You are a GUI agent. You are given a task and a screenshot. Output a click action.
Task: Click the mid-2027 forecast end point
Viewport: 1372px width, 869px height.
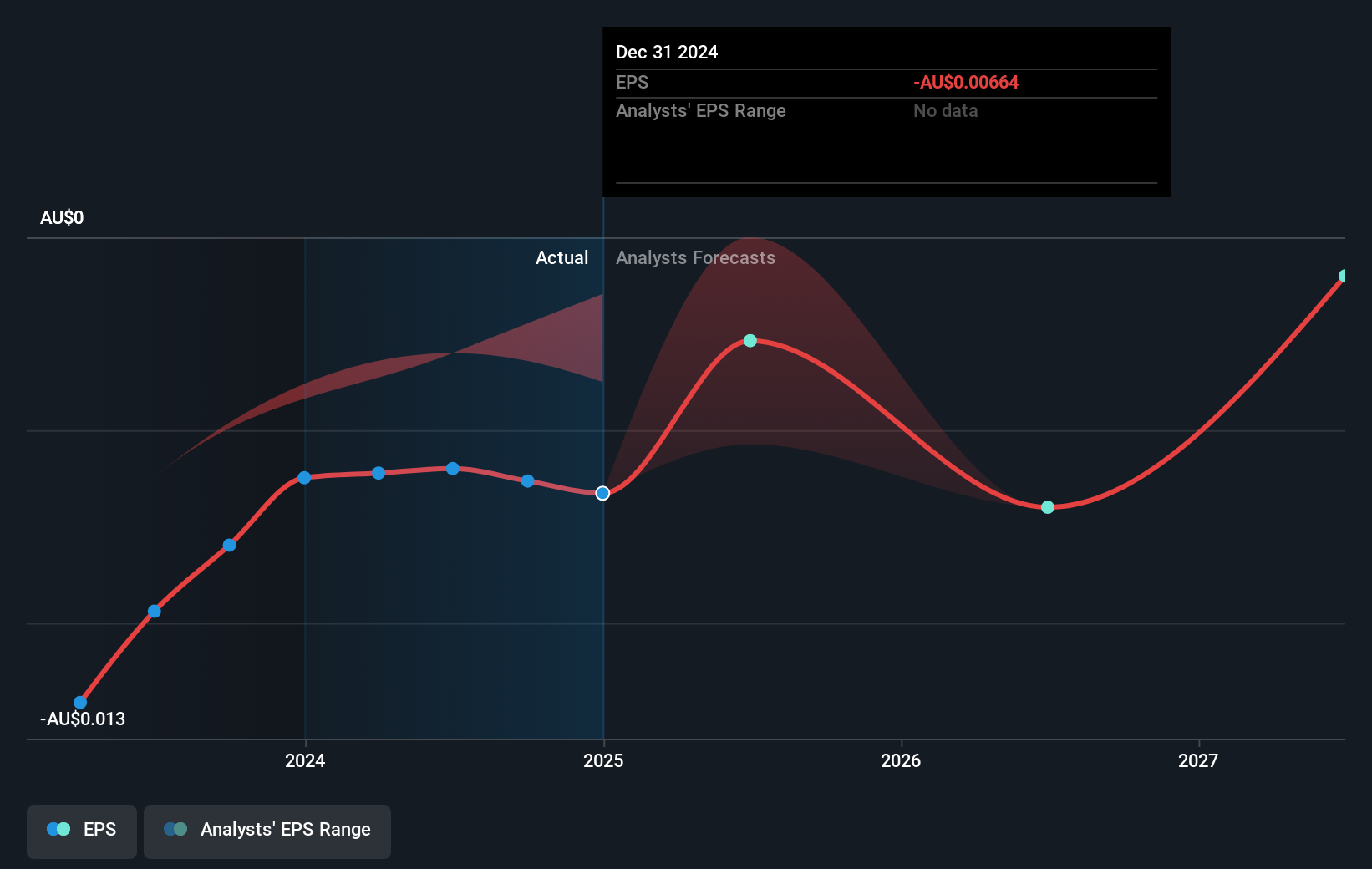[1344, 276]
